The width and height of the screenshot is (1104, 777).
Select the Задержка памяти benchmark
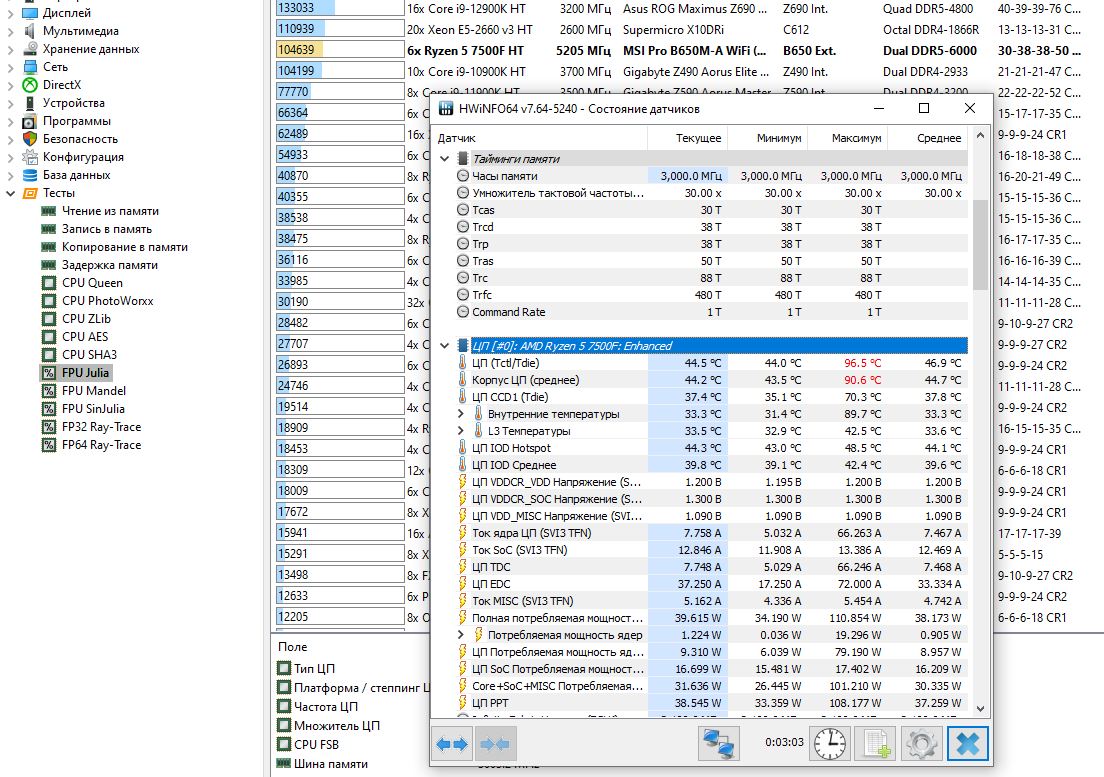click(x=109, y=265)
